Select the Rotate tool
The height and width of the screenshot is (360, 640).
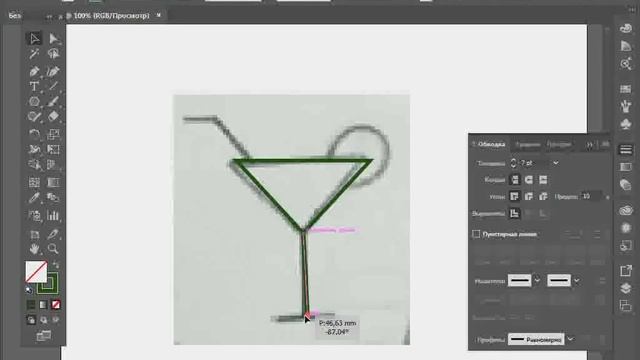[x=34, y=134]
